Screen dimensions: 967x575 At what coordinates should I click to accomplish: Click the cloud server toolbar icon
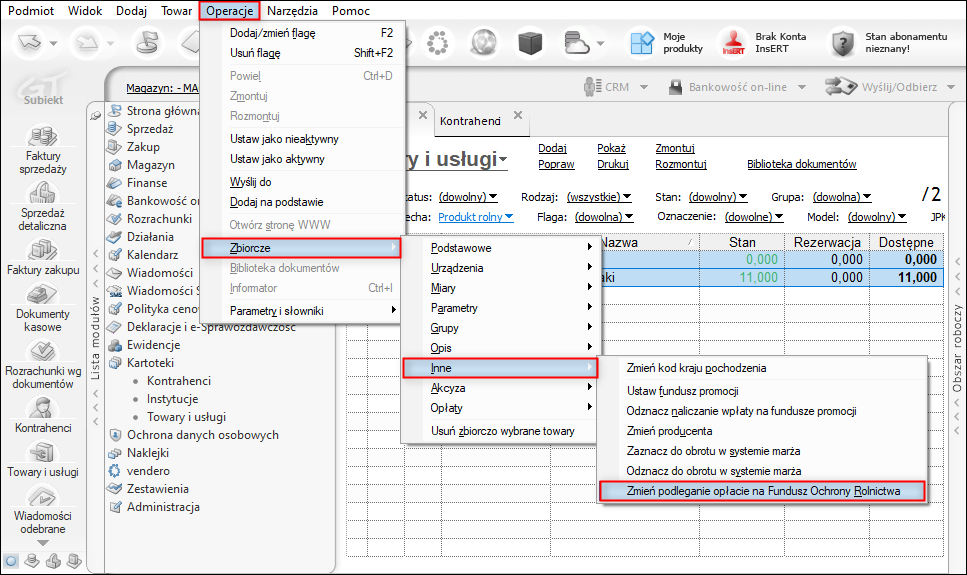[577, 43]
